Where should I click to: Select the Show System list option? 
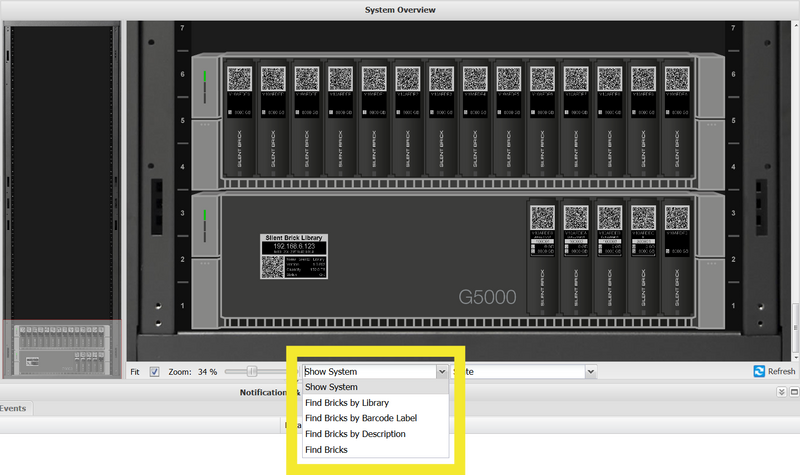331,387
